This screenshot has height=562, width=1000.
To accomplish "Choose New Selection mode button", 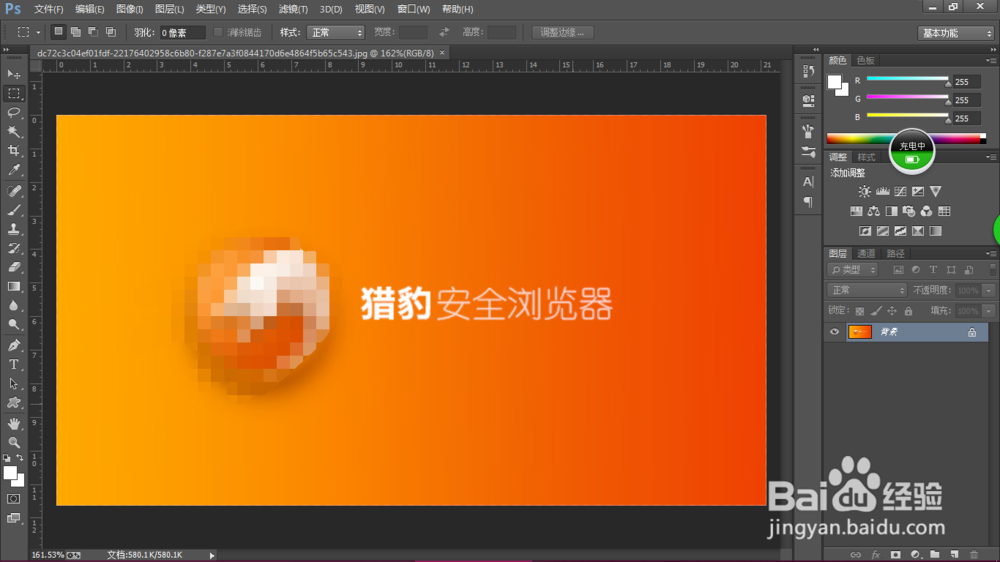I will tap(58, 31).
